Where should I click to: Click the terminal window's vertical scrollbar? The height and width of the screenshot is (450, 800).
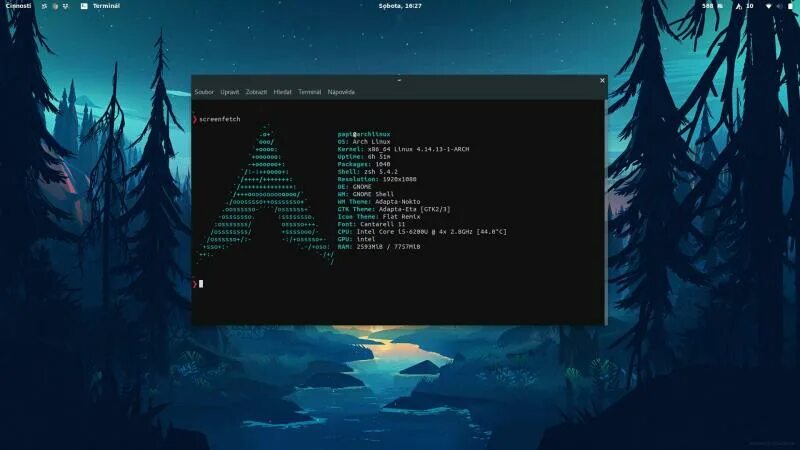click(x=606, y=212)
